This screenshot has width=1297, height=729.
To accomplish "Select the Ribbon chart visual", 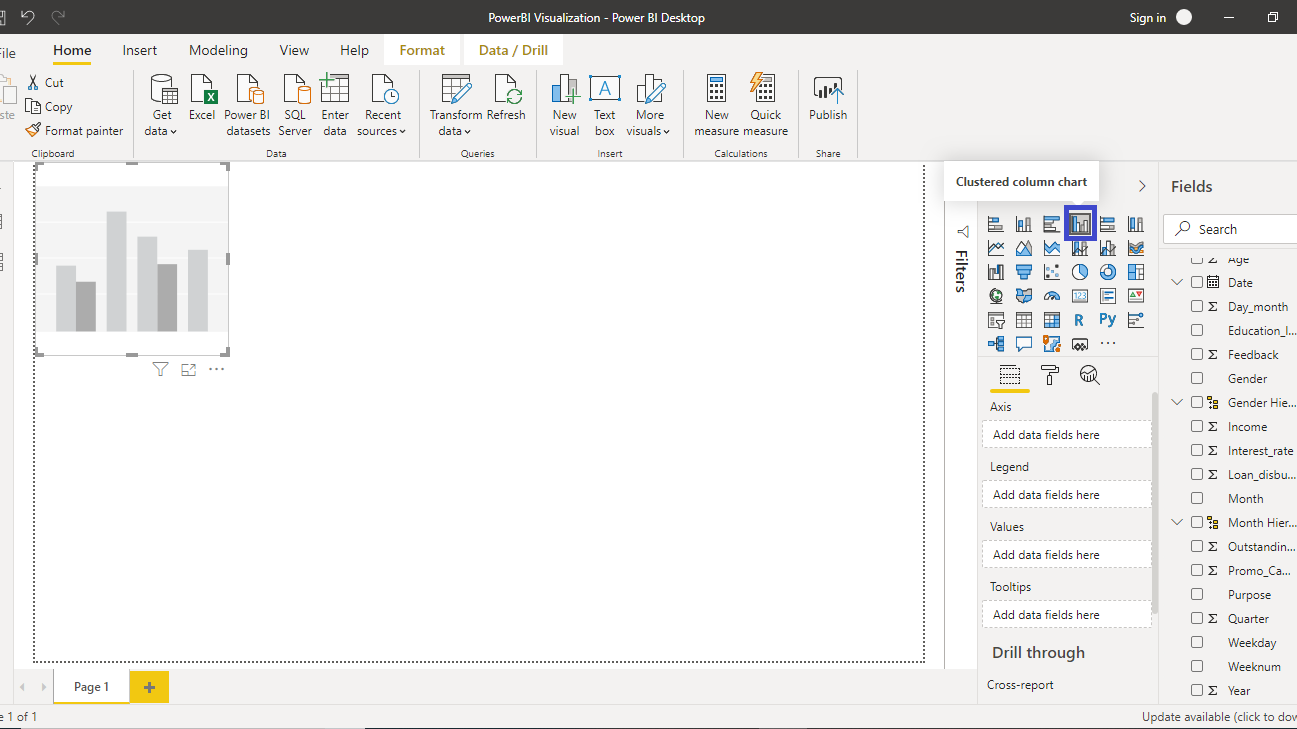I will [x=1136, y=248].
